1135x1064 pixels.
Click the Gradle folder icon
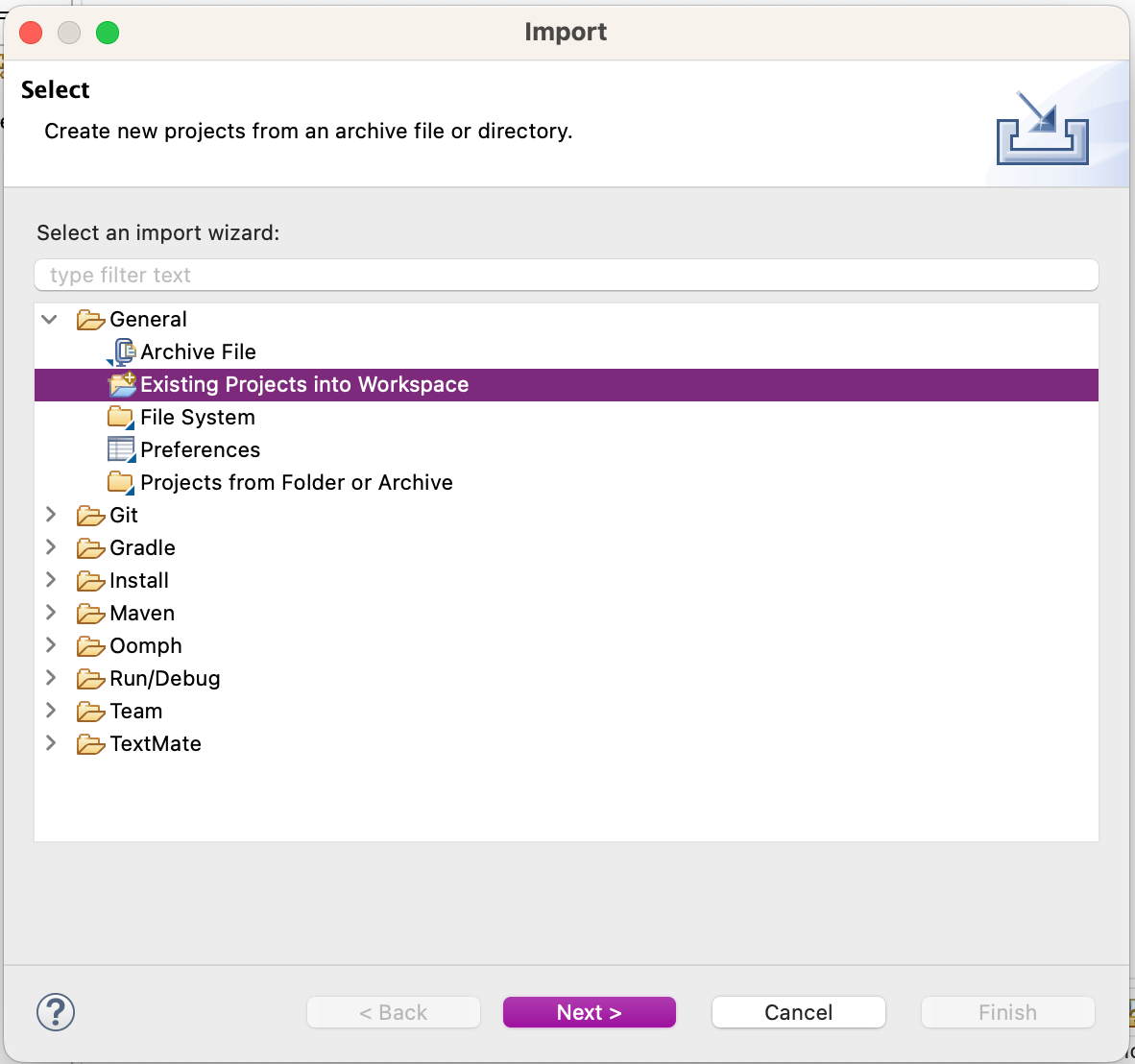(x=90, y=548)
